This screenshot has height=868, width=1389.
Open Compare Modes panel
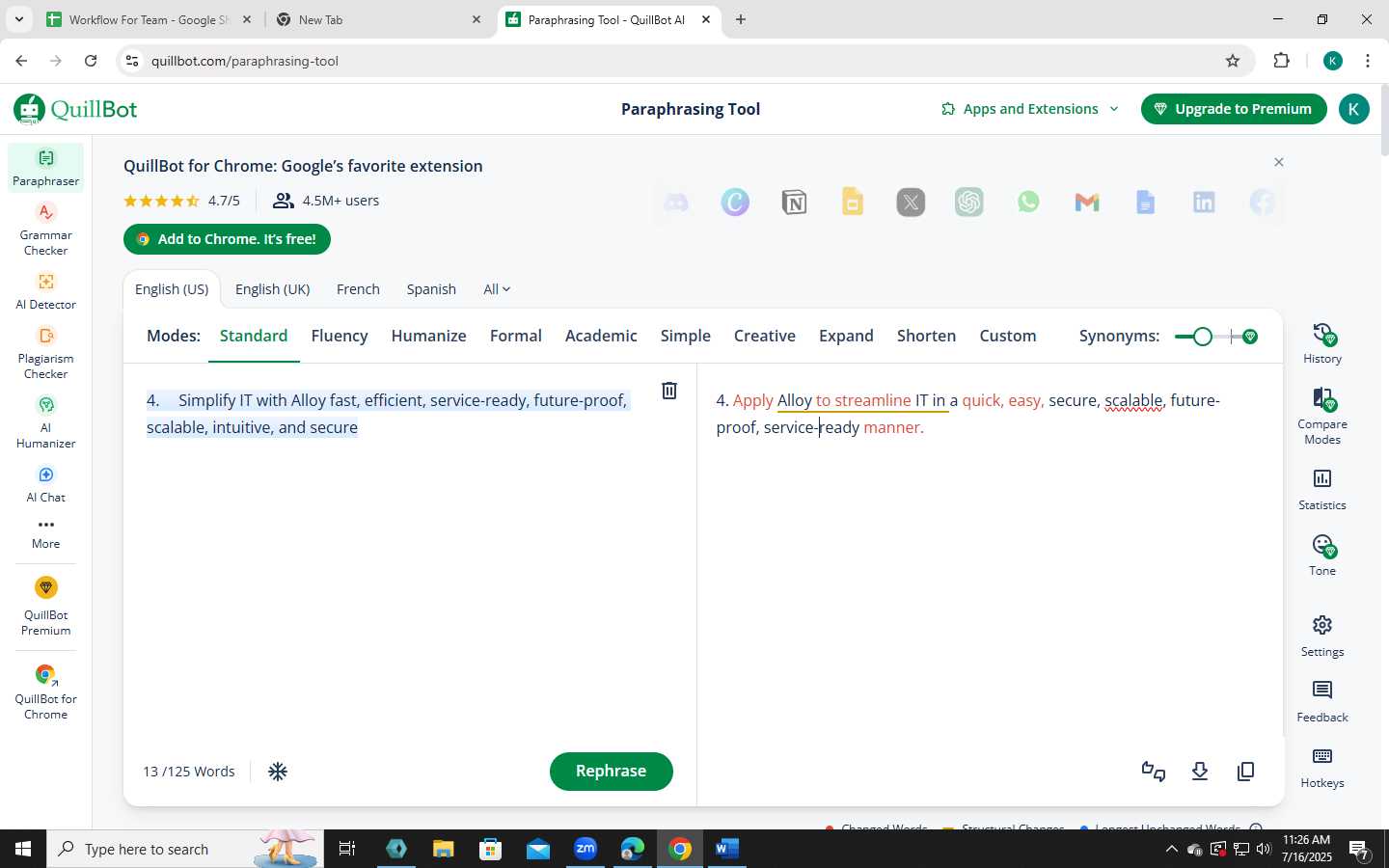coord(1322,416)
